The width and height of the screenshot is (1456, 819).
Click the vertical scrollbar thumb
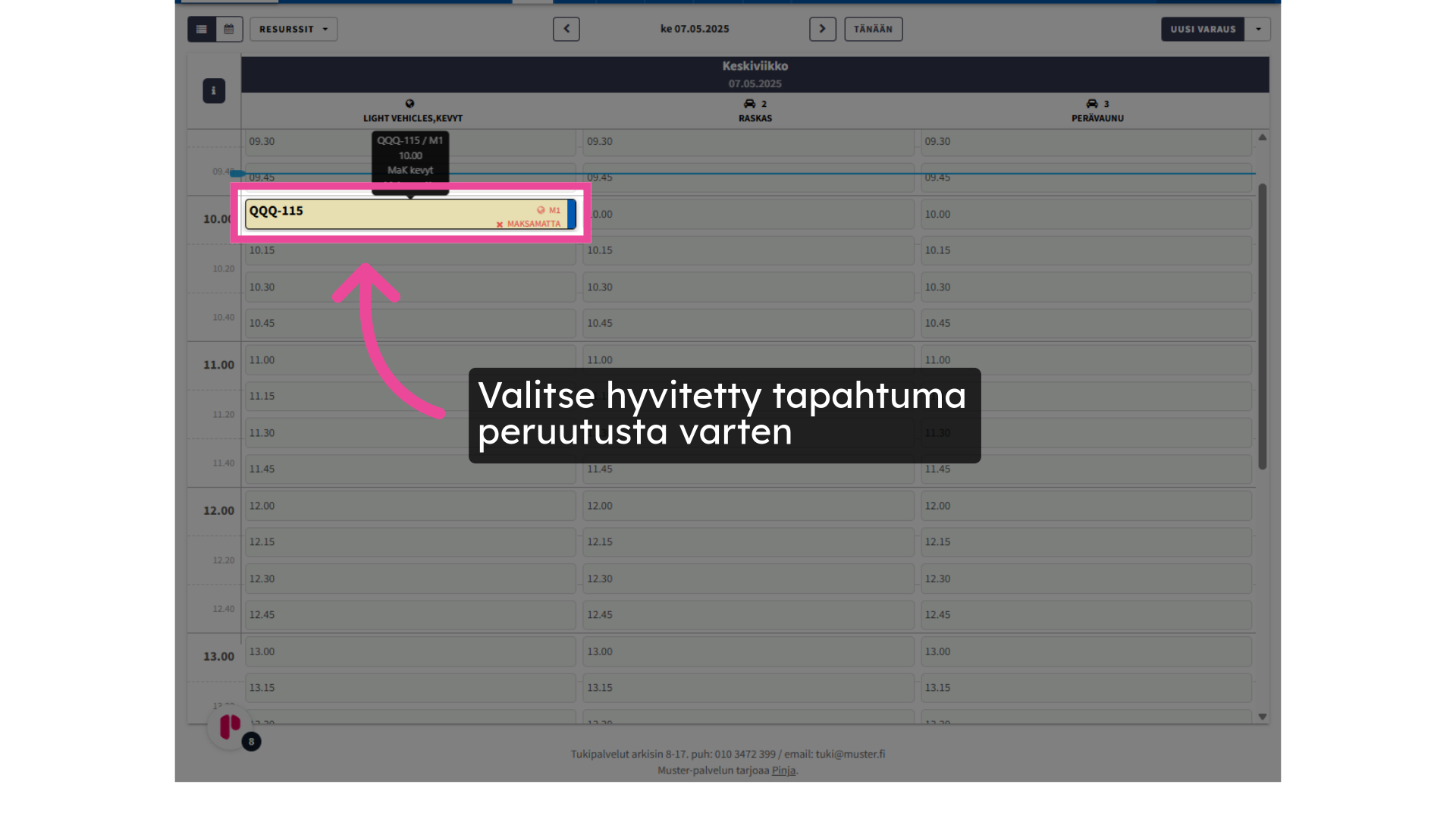tap(1263, 326)
